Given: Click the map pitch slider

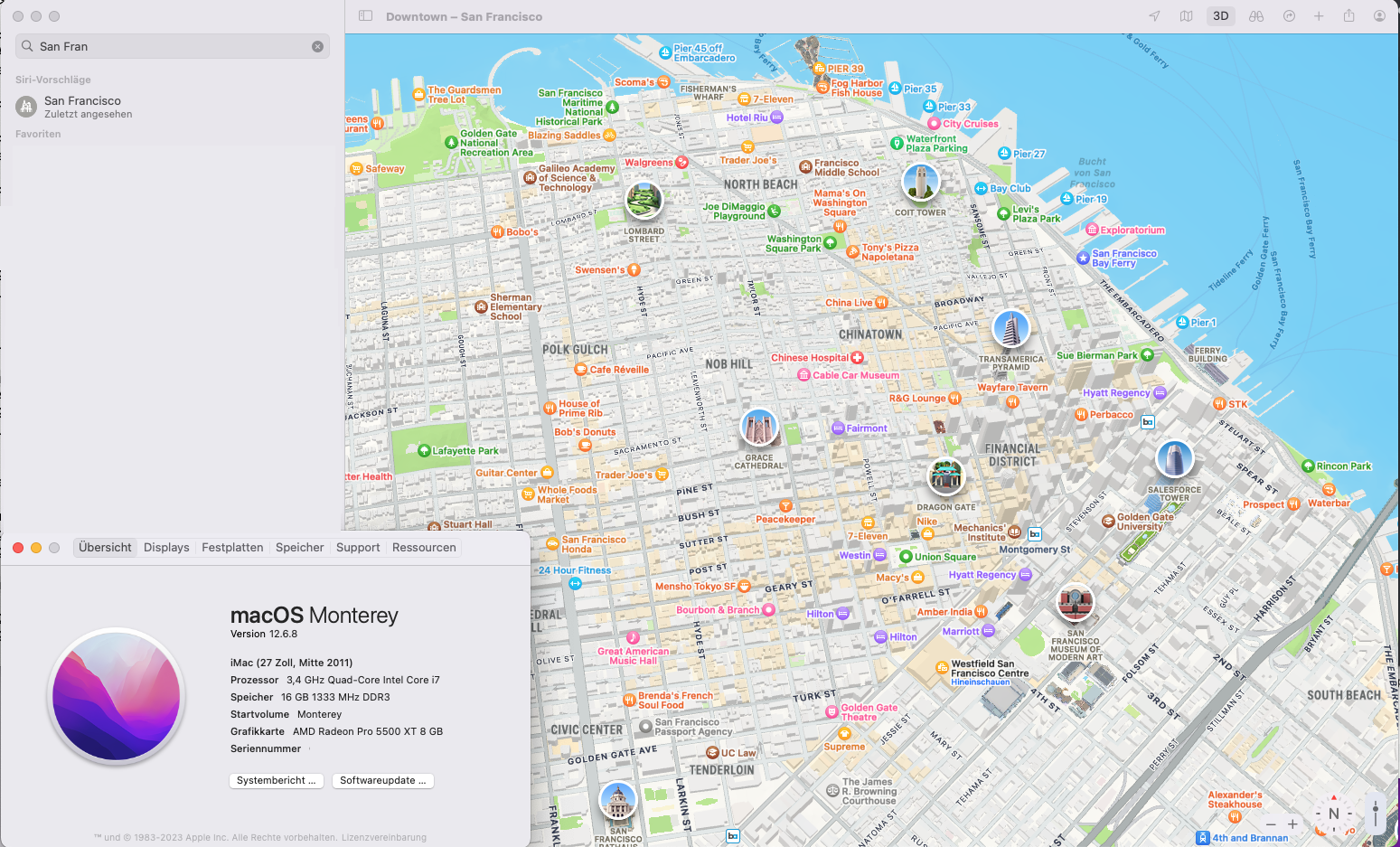Looking at the screenshot, I should coord(1376,814).
